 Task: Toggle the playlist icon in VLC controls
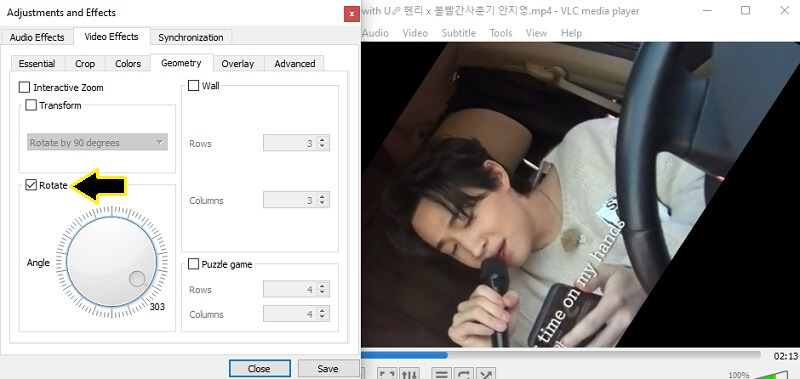coord(442,375)
